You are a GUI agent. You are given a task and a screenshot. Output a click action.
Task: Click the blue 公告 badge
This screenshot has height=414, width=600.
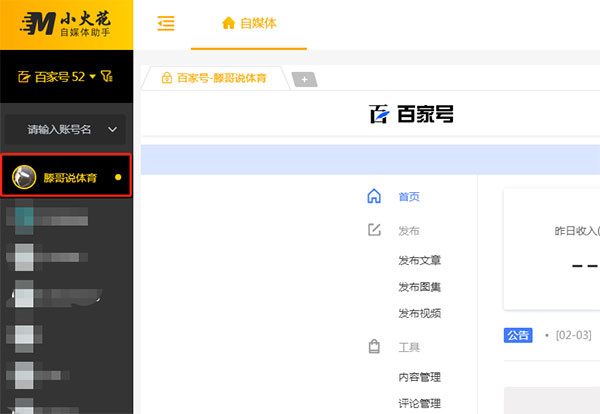pos(518,335)
